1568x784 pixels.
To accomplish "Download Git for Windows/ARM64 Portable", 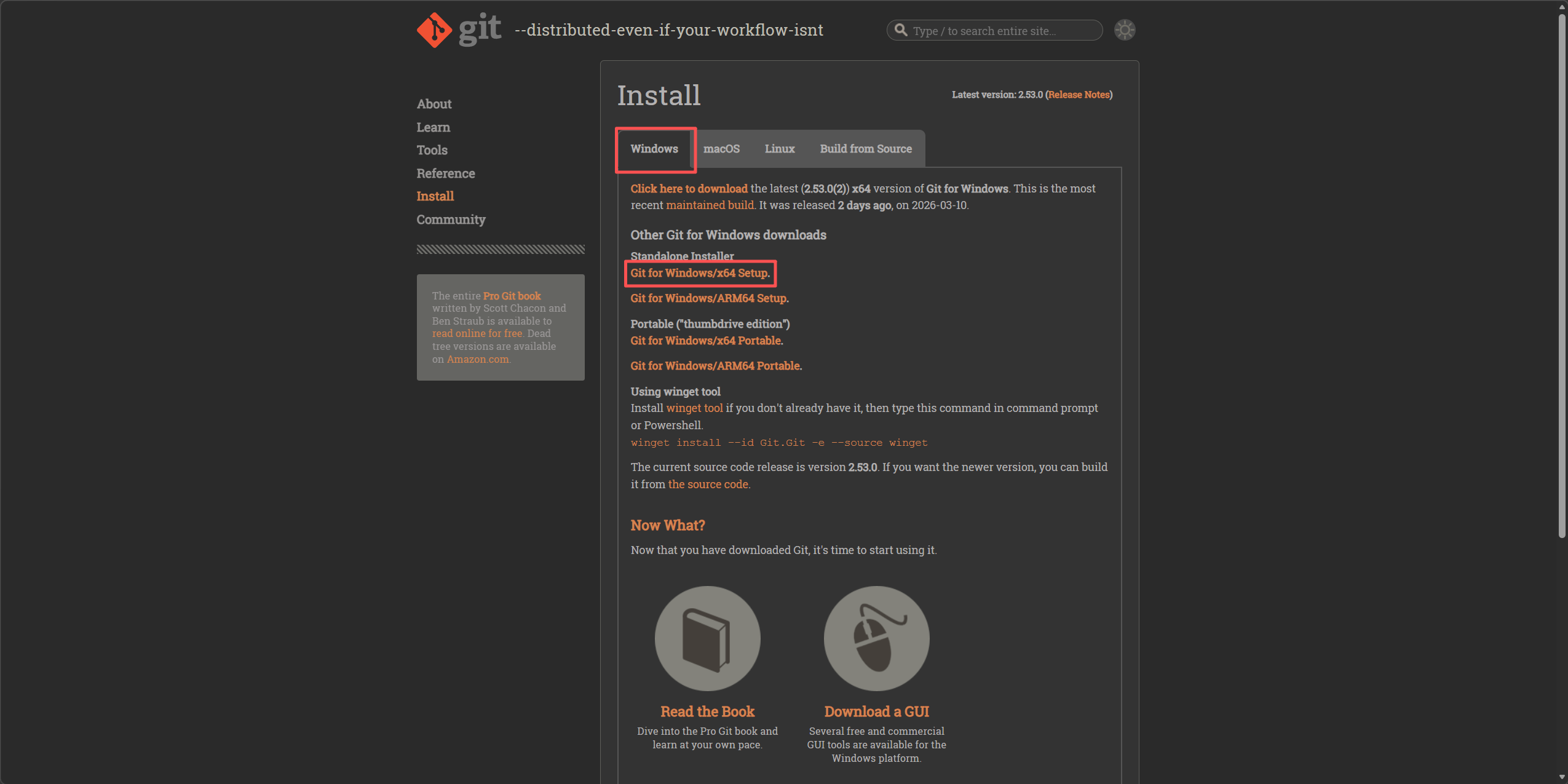I will tap(715, 366).
